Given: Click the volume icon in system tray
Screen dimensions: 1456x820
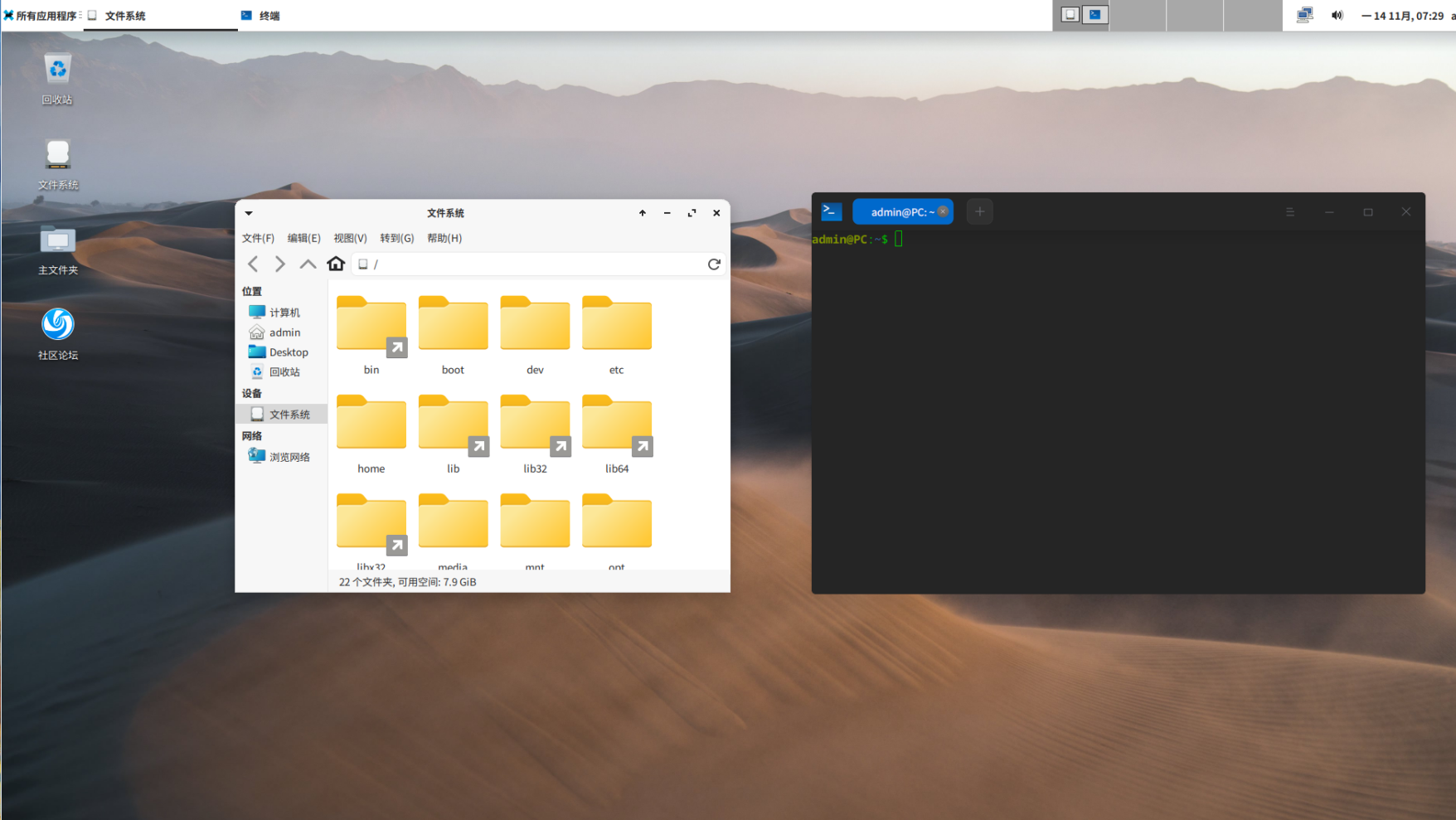Looking at the screenshot, I should 1337,15.
